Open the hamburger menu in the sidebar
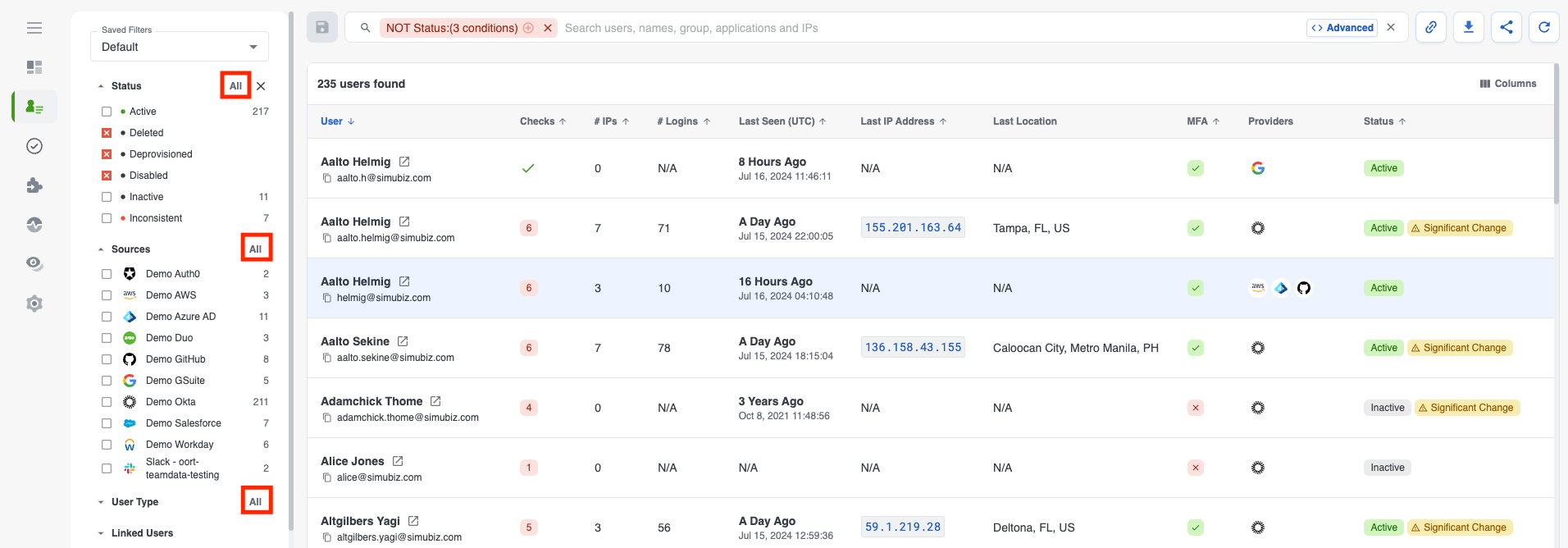1568x548 pixels. click(34, 28)
